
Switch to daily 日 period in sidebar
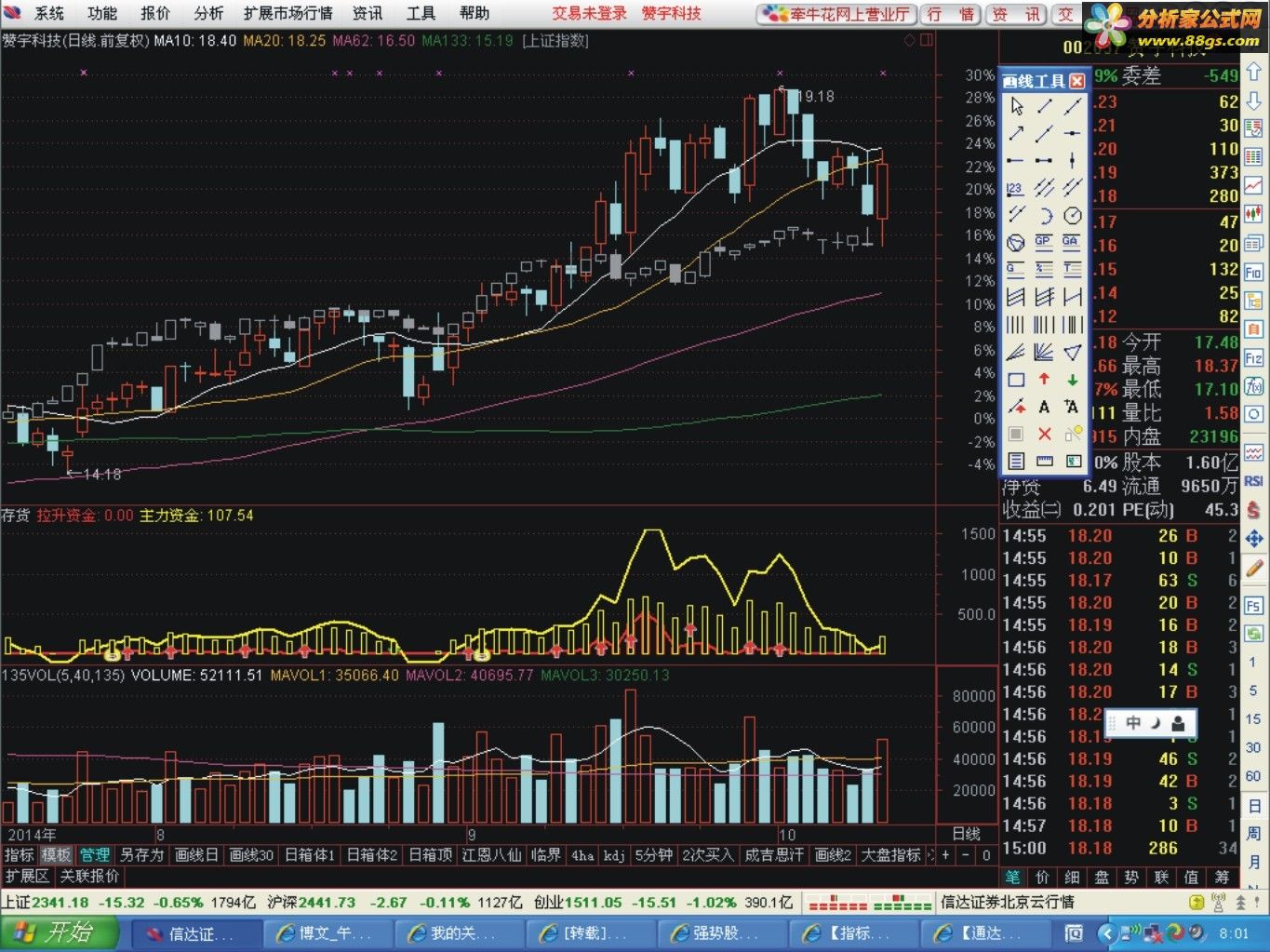point(1253,806)
